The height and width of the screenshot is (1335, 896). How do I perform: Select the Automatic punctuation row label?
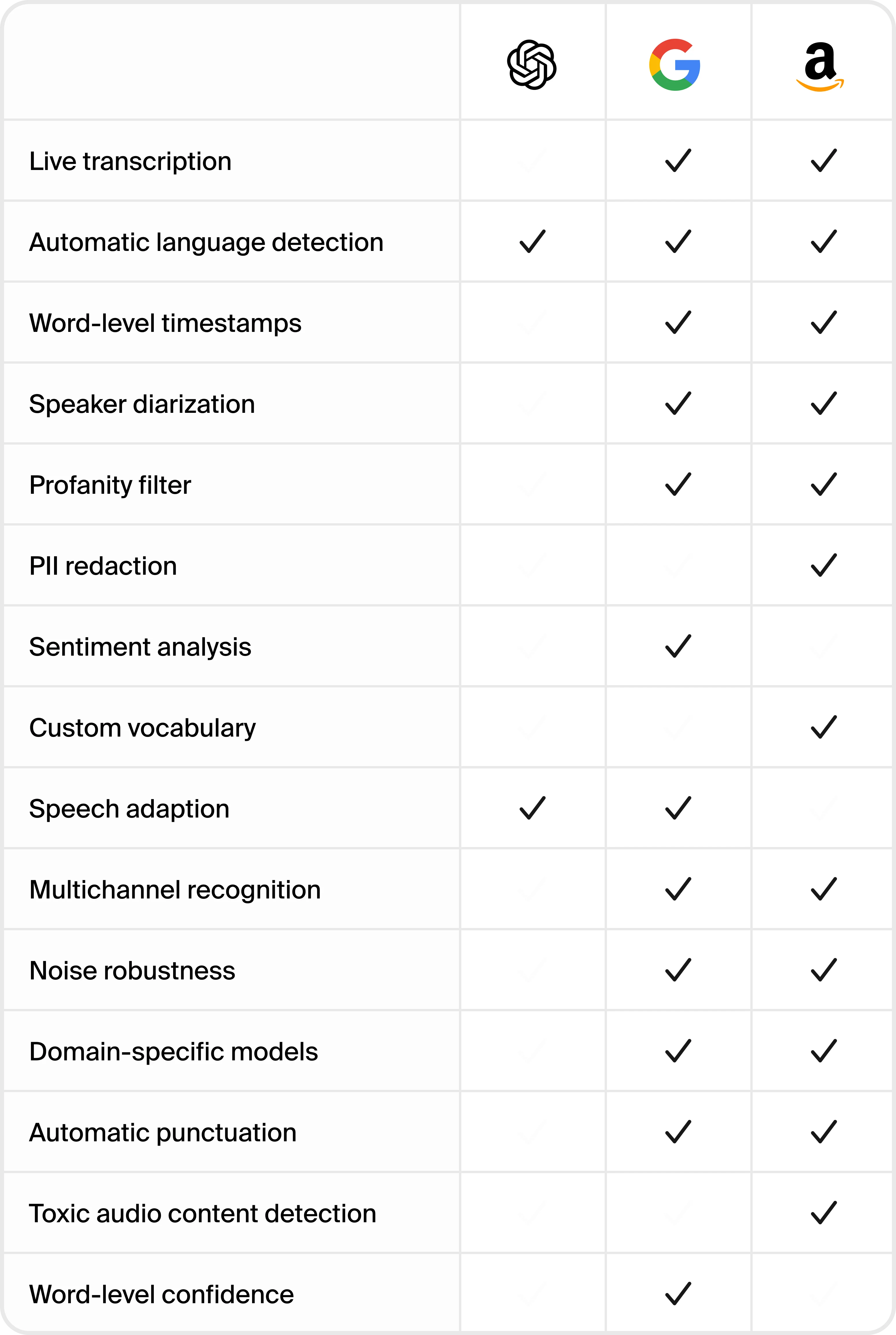click(x=163, y=1133)
